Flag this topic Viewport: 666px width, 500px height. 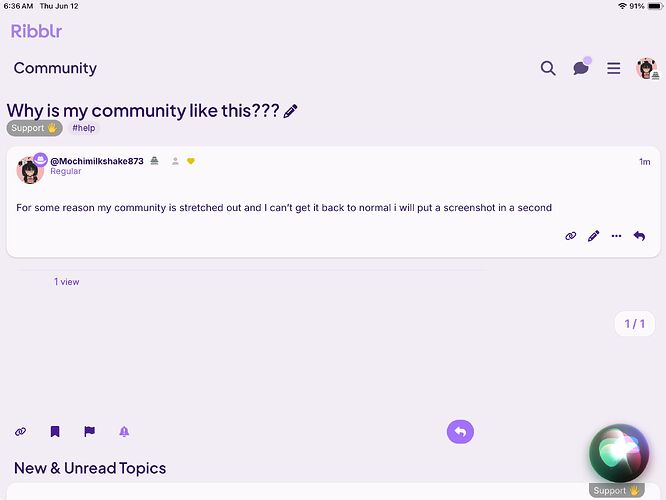click(89, 432)
